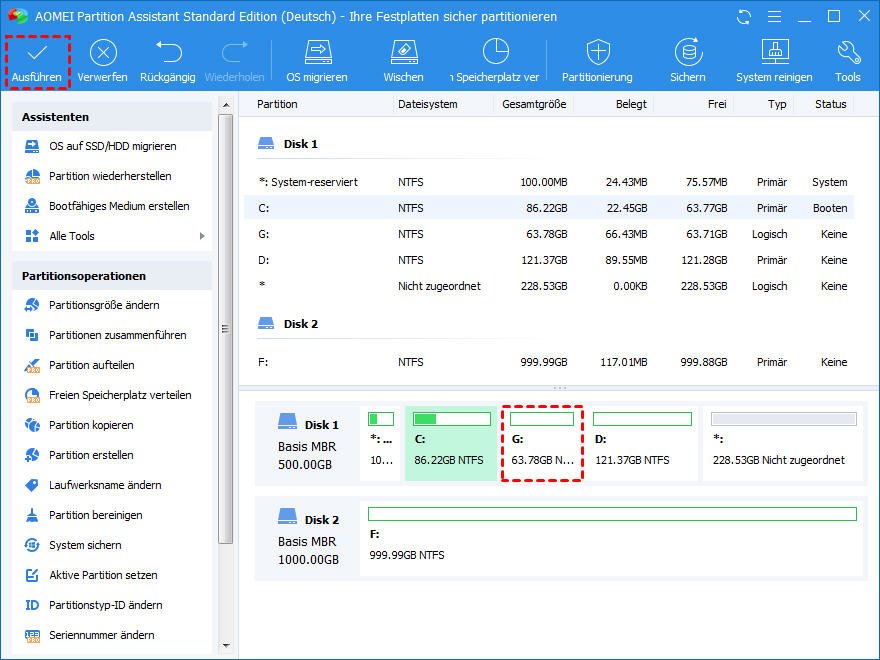Choose Partitionen zusammenführen operation

pyautogui.click(x=117, y=335)
